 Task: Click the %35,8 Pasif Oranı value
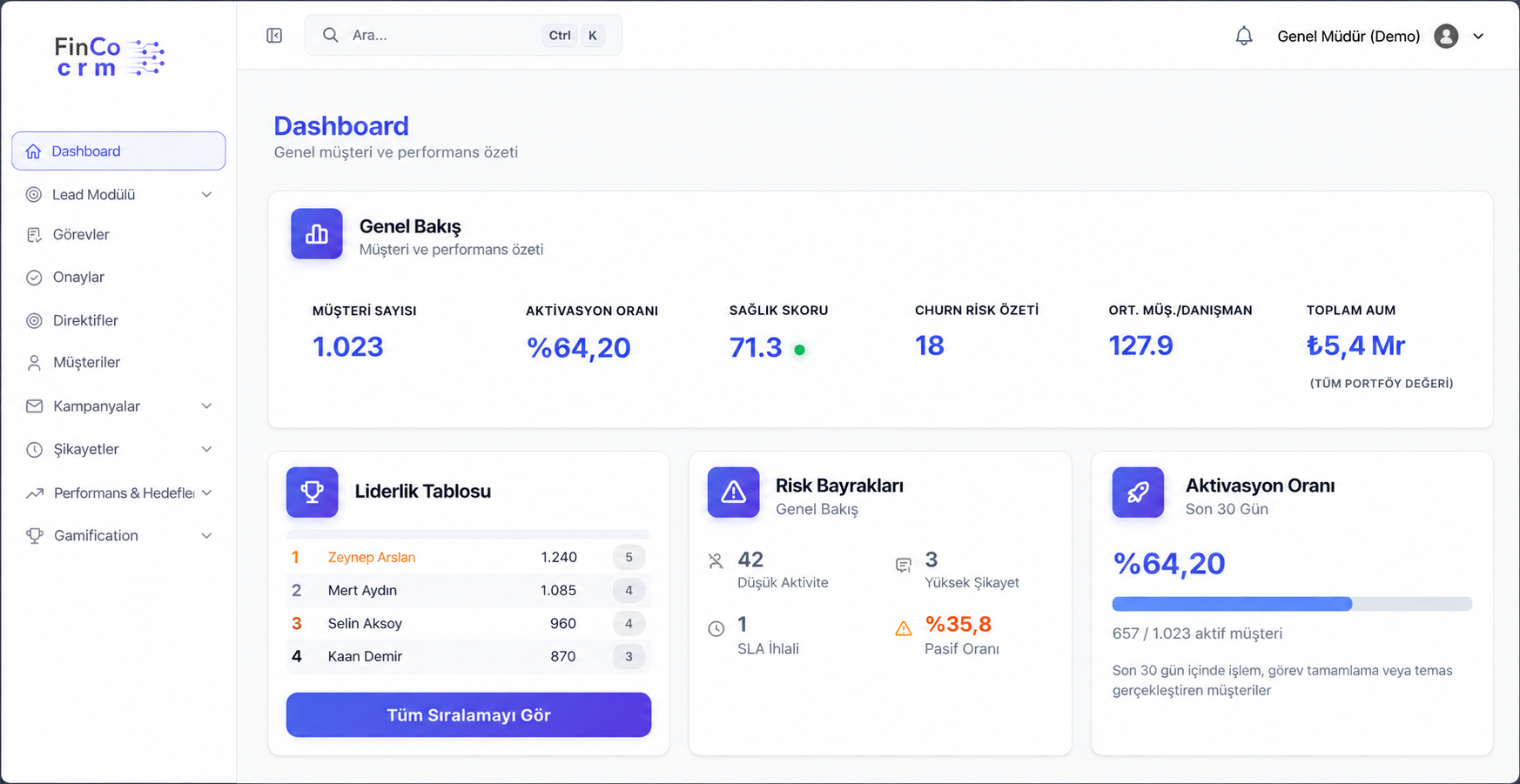click(958, 625)
